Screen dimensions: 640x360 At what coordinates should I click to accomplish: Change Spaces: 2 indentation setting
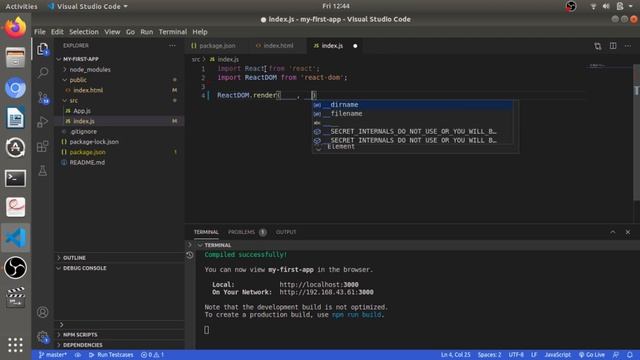coord(489,355)
